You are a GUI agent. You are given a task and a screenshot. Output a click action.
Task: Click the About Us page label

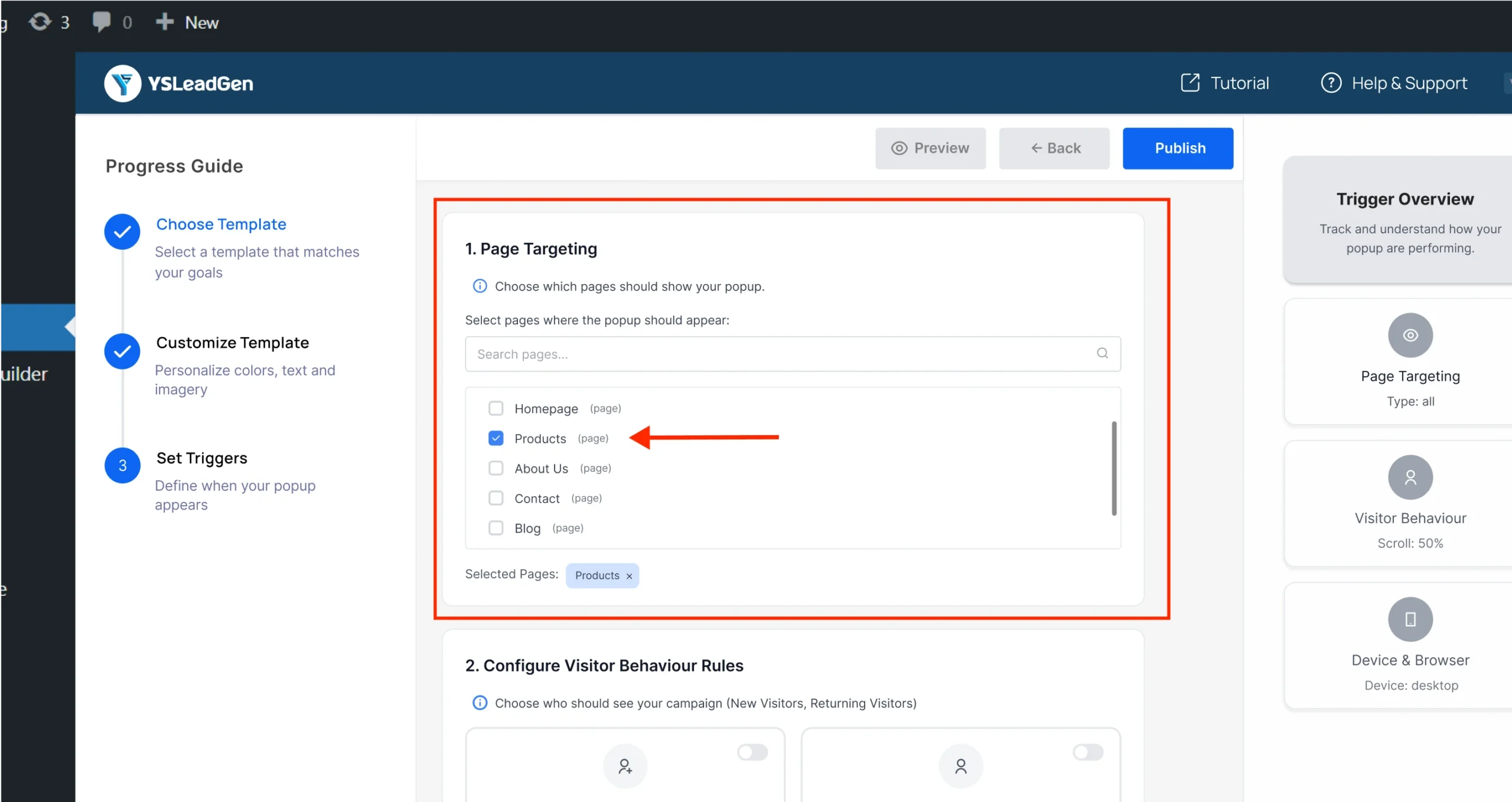point(541,468)
